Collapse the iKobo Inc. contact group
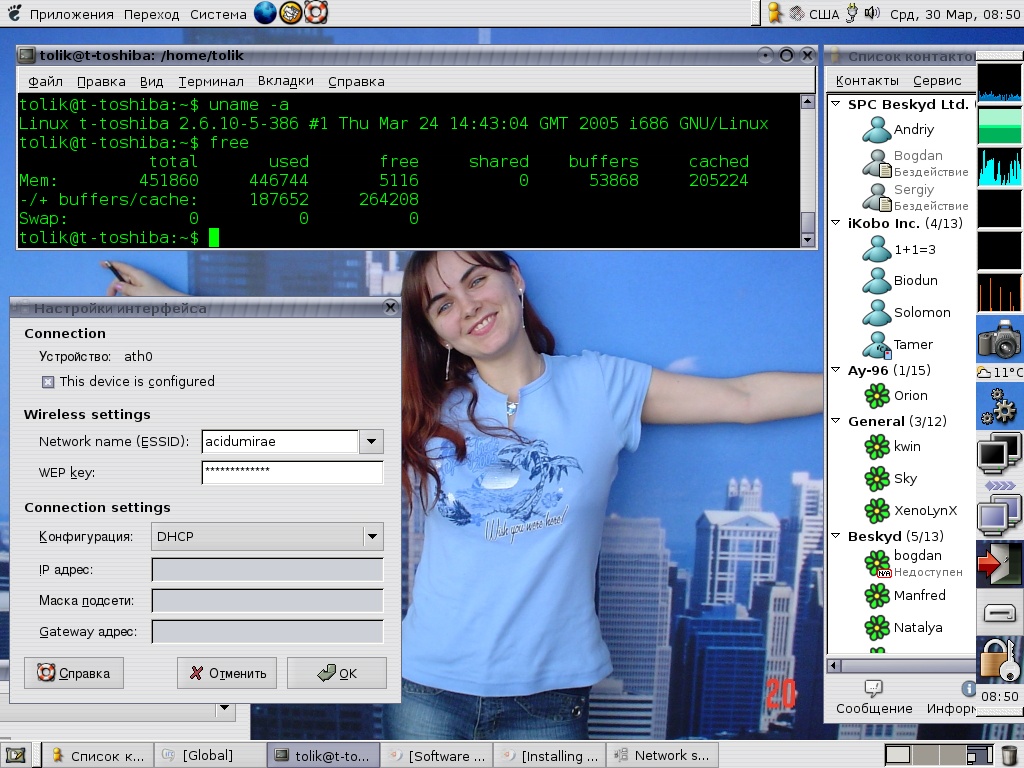Viewport: 1024px width, 768px height. (x=835, y=223)
